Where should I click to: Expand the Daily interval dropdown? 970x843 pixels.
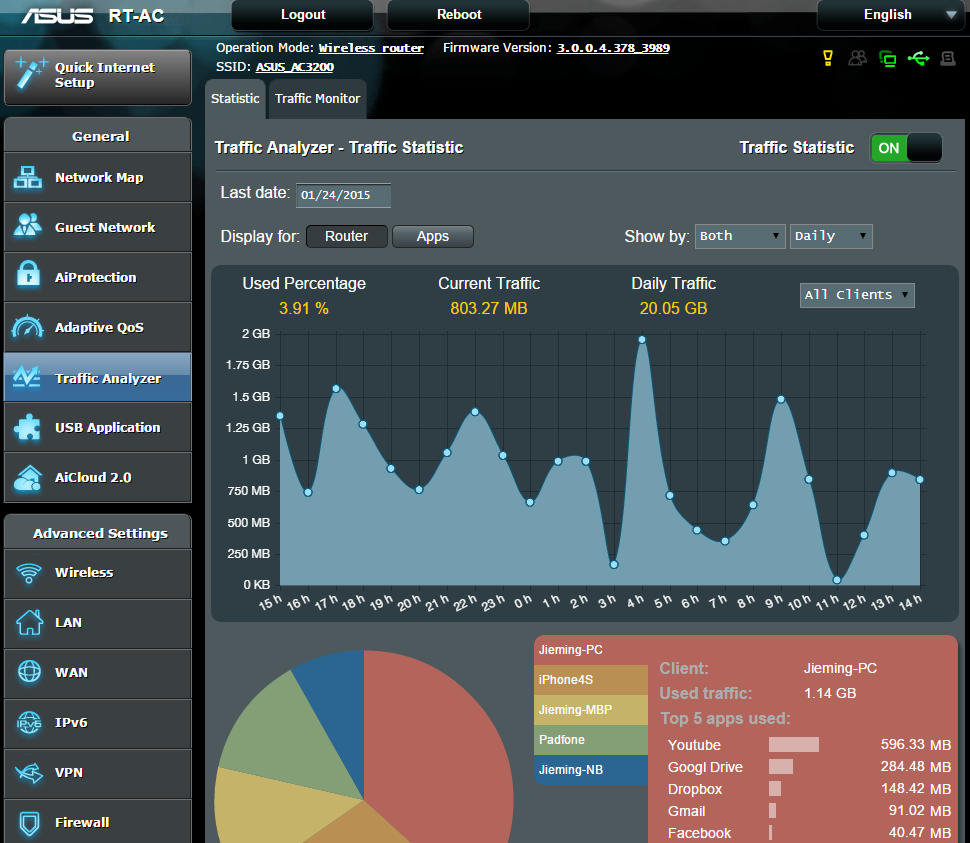[x=831, y=236]
